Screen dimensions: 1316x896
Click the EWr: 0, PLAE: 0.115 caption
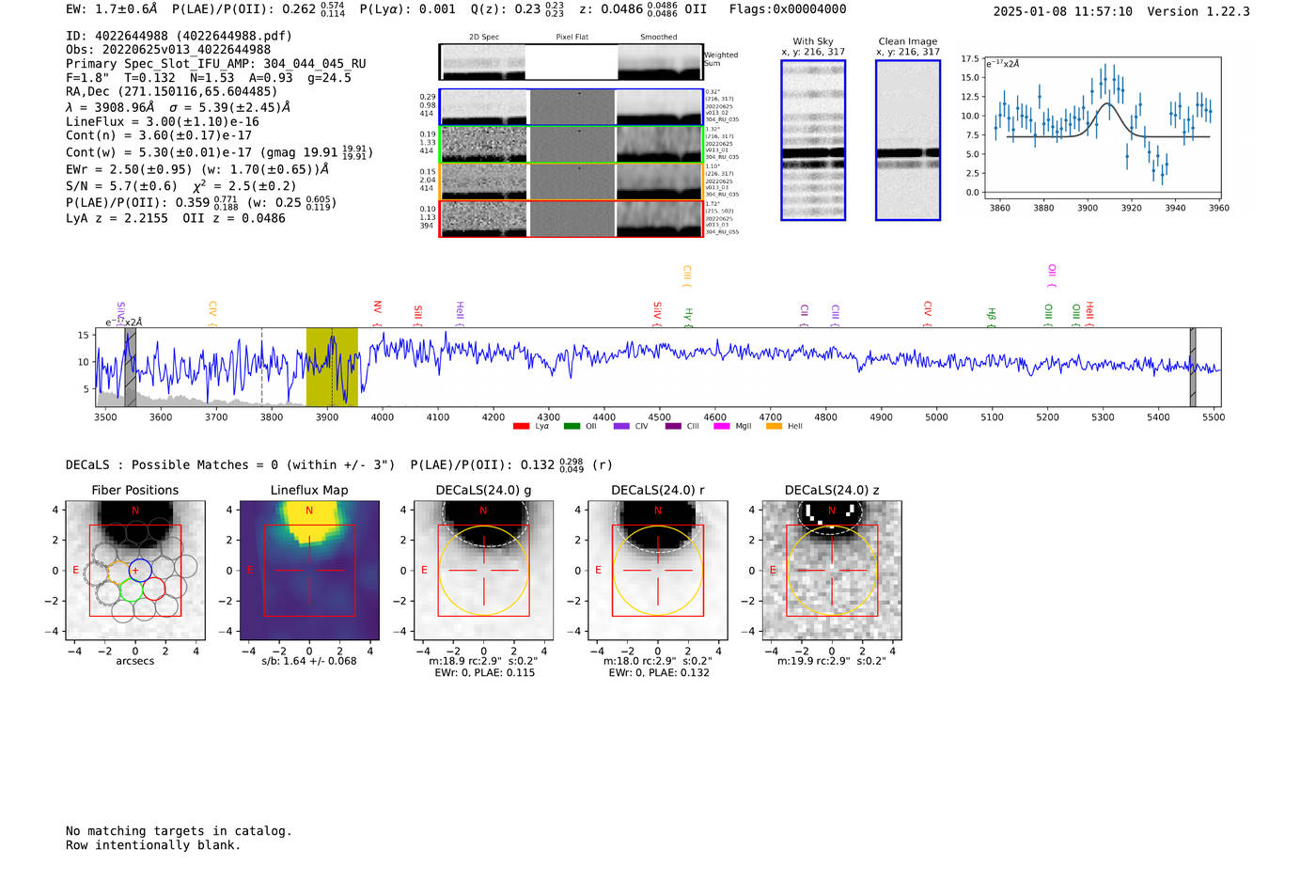484,673
